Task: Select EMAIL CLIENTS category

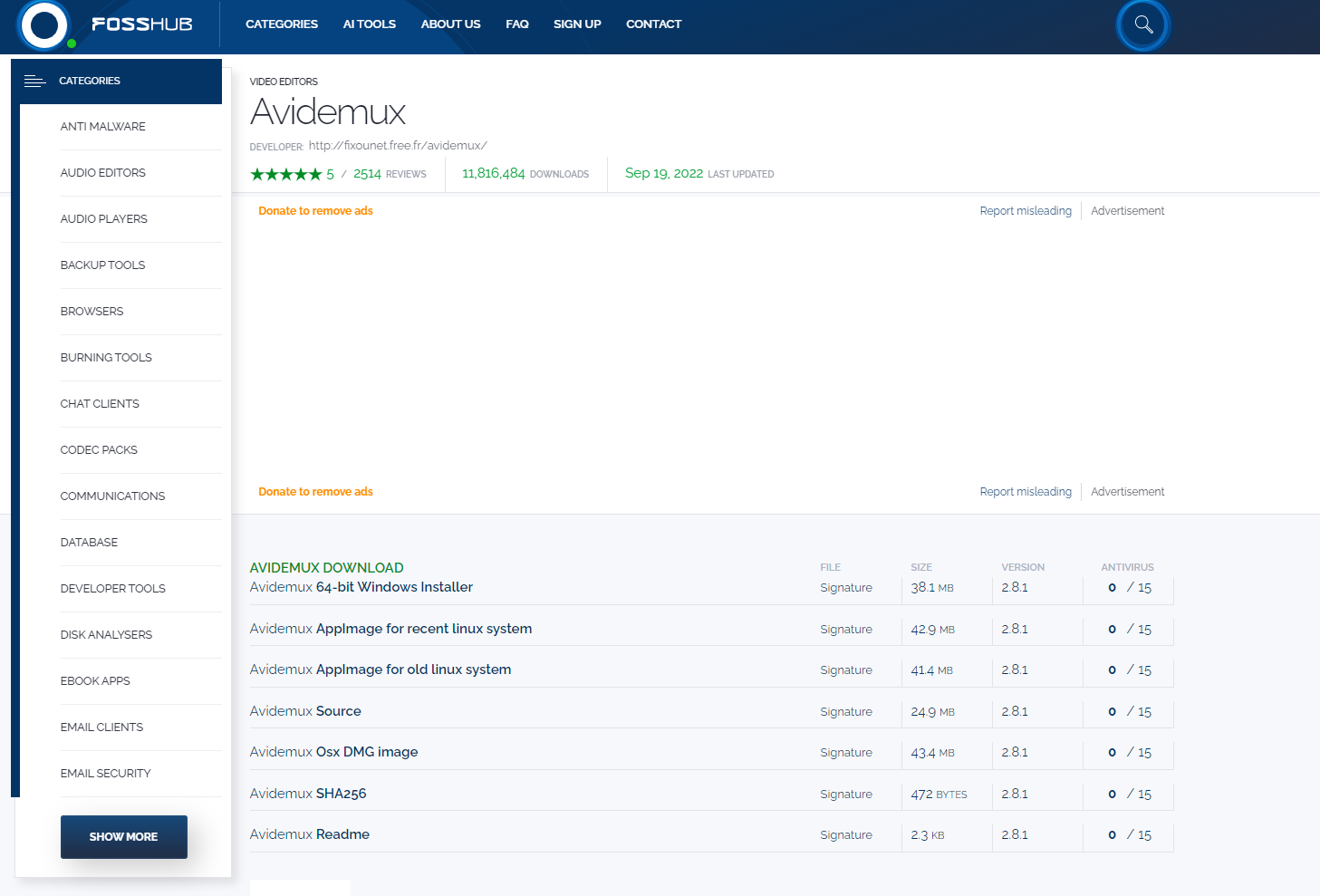Action: point(101,727)
